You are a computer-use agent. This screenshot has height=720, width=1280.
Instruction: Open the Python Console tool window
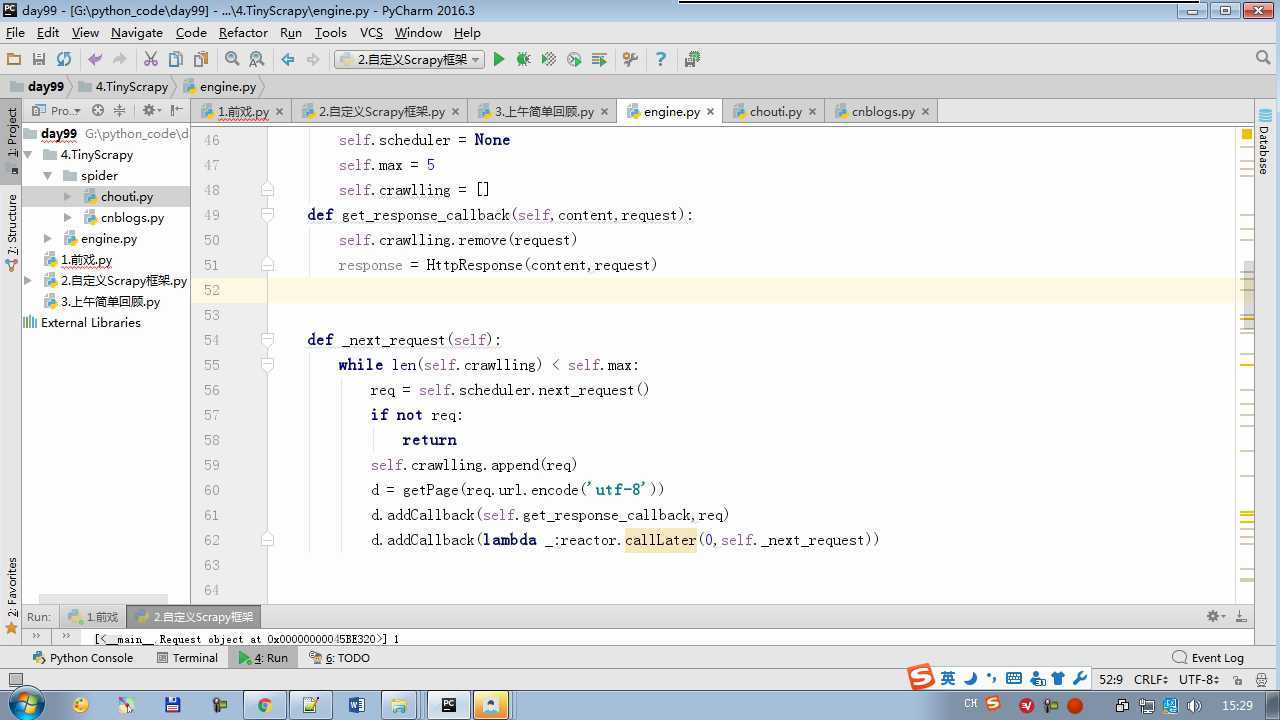83,658
